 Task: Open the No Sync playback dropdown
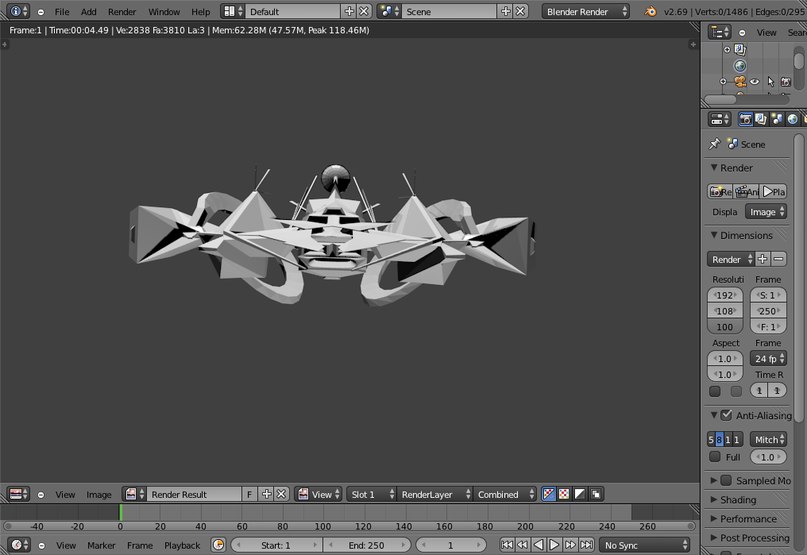[646, 545]
